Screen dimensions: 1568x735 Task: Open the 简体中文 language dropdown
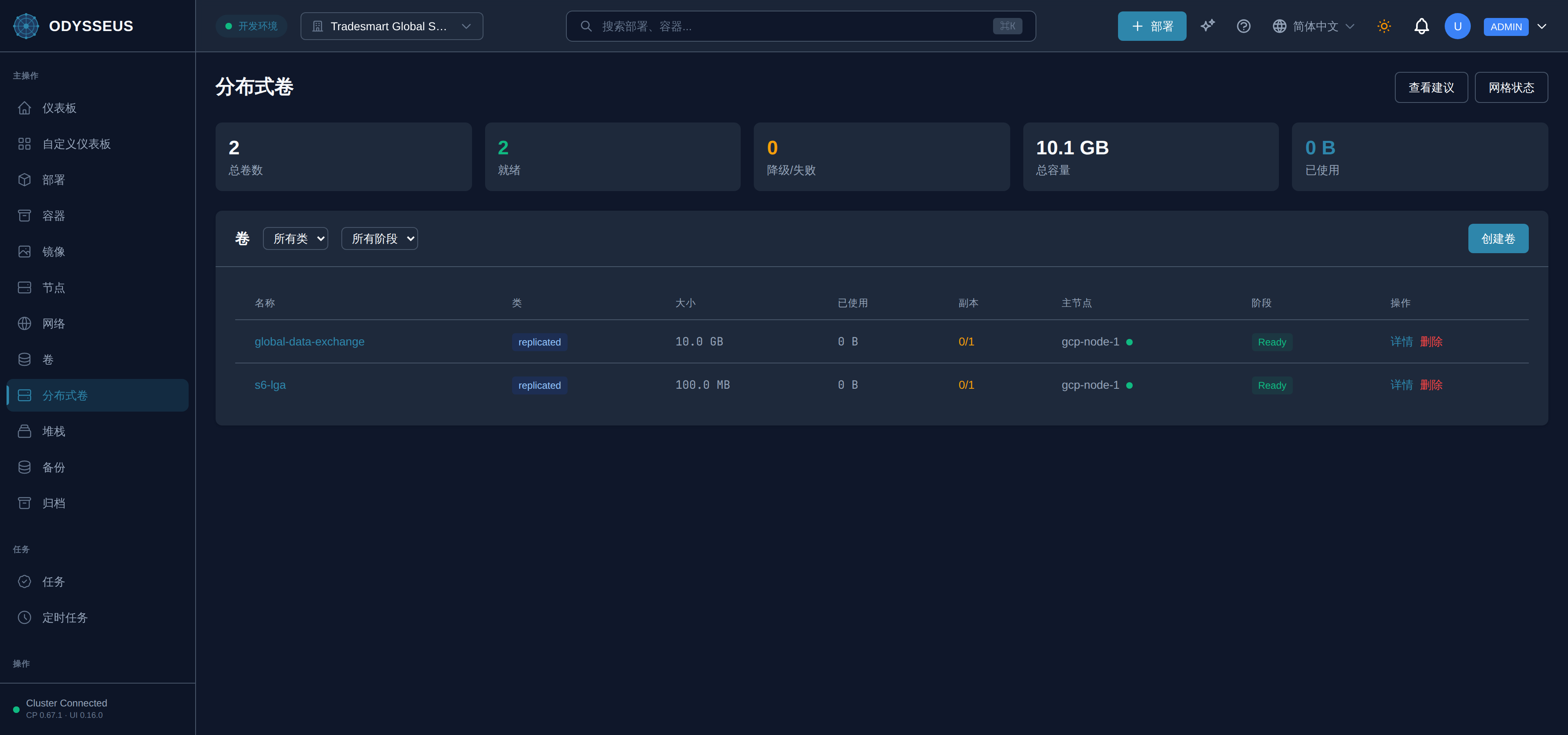pyautogui.click(x=1313, y=26)
